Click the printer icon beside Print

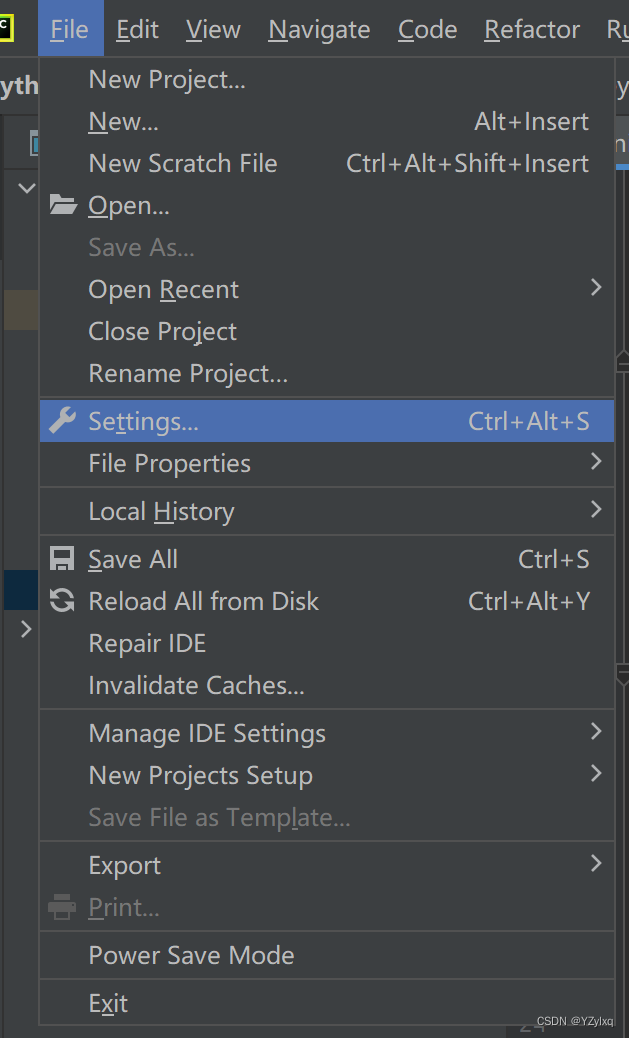point(63,907)
